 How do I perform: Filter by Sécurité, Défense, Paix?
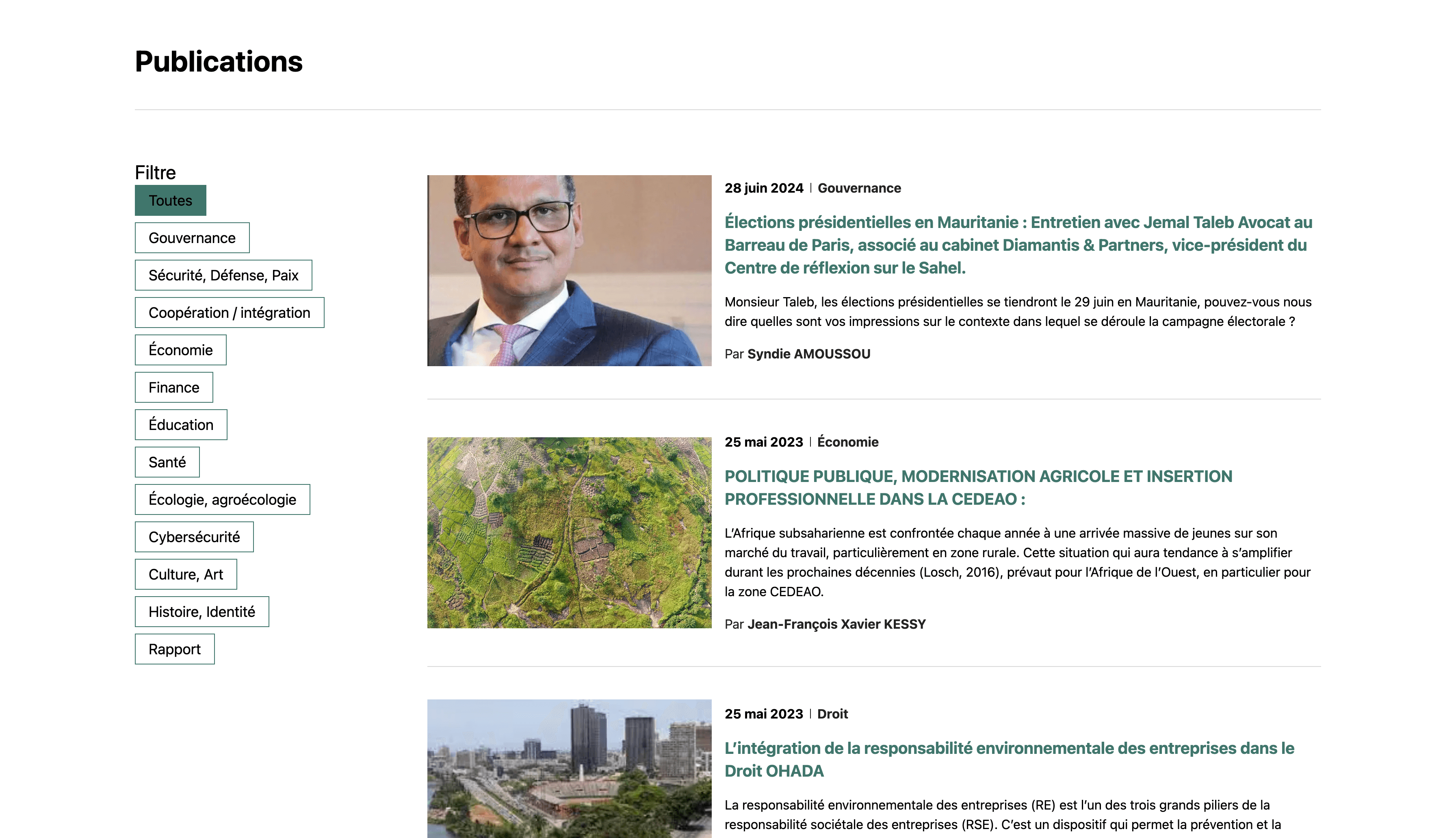click(223, 275)
